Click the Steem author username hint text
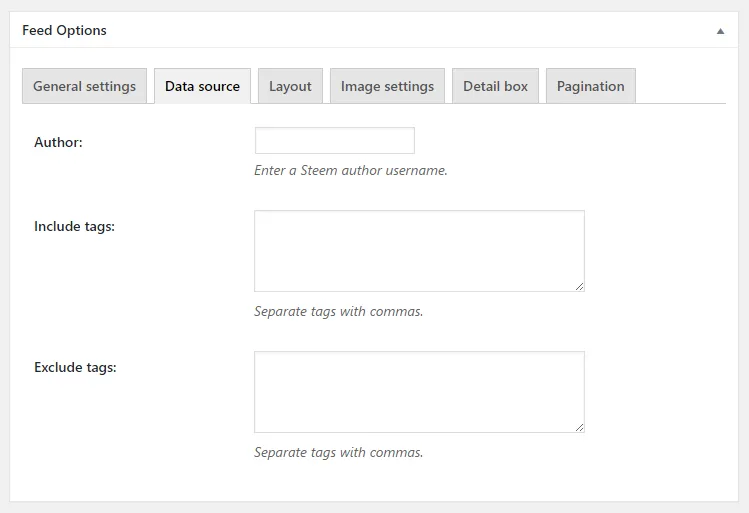749x513 pixels. 351,171
